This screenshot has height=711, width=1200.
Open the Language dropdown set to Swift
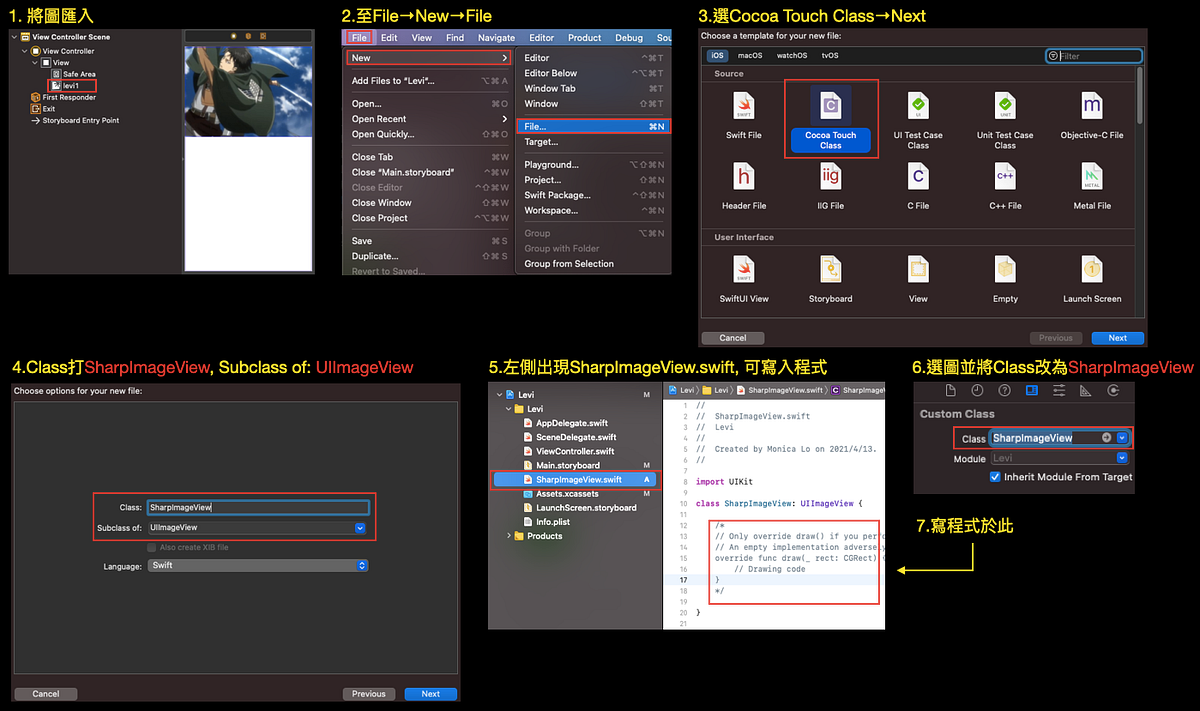[x=258, y=564]
